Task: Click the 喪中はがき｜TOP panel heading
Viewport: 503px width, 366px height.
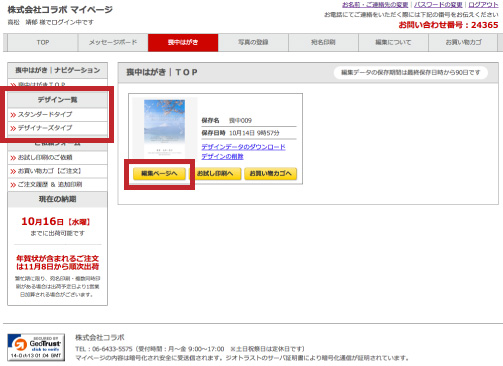Action: click(162, 72)
